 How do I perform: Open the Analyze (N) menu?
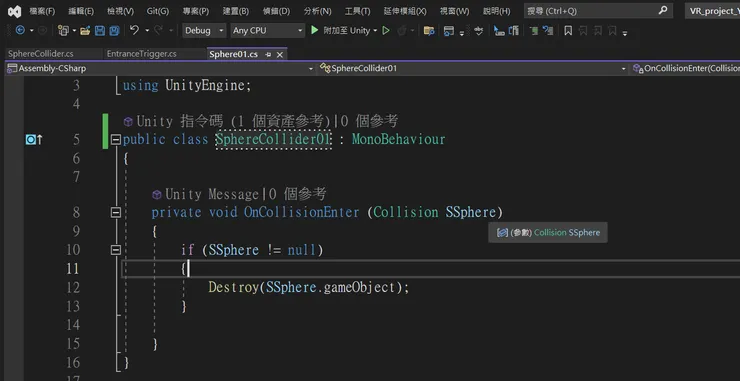(x=318, y=11)
